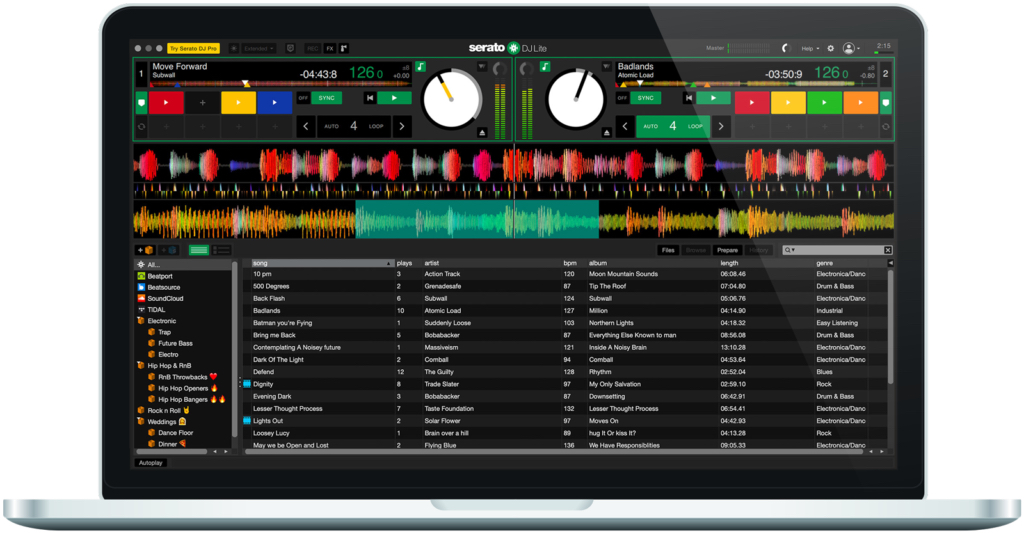Select cue pad mode on deck 2
Screen dimensions: 1024x533
pyautogui.click(x=886, y=103)
